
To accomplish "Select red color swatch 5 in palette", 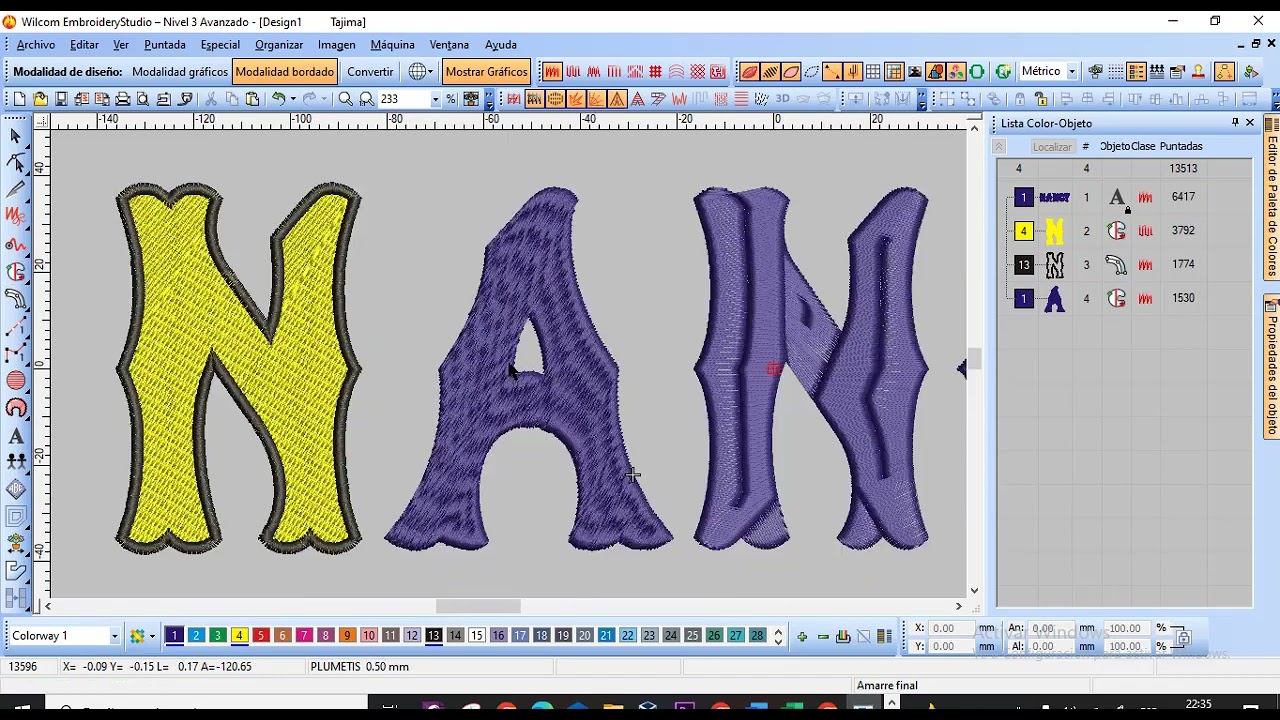I will (261, 636).
